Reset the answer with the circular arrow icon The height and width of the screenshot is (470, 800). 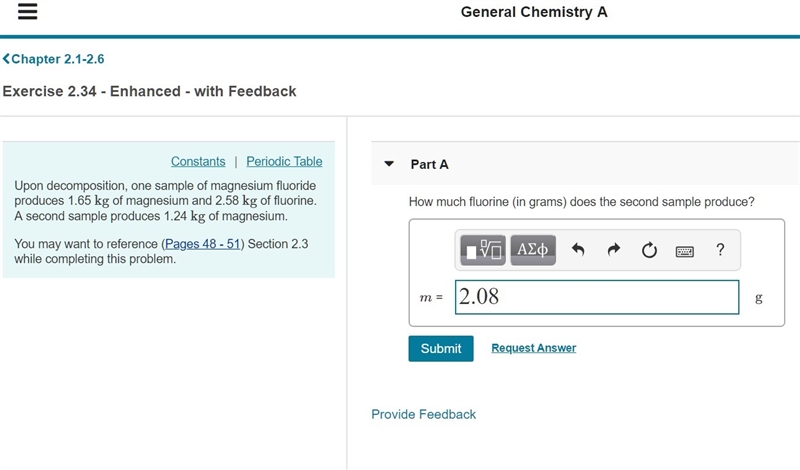click(x=649, y=250)
